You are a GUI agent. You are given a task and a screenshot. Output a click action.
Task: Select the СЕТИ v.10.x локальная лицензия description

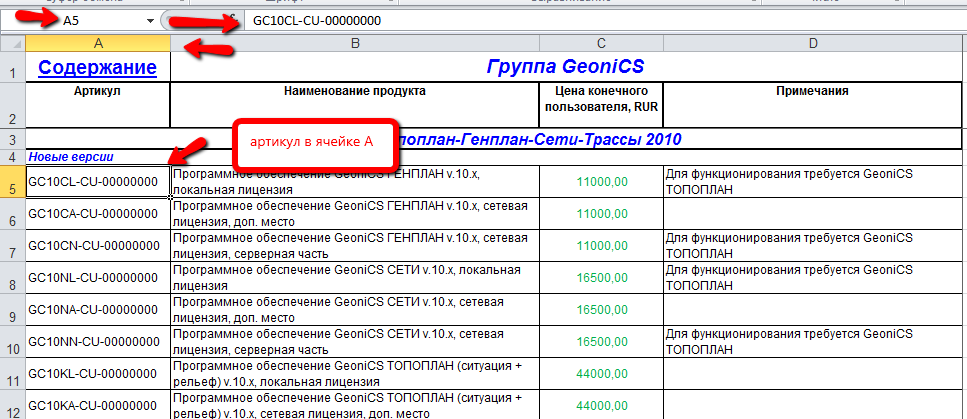[x=355, y=278]
